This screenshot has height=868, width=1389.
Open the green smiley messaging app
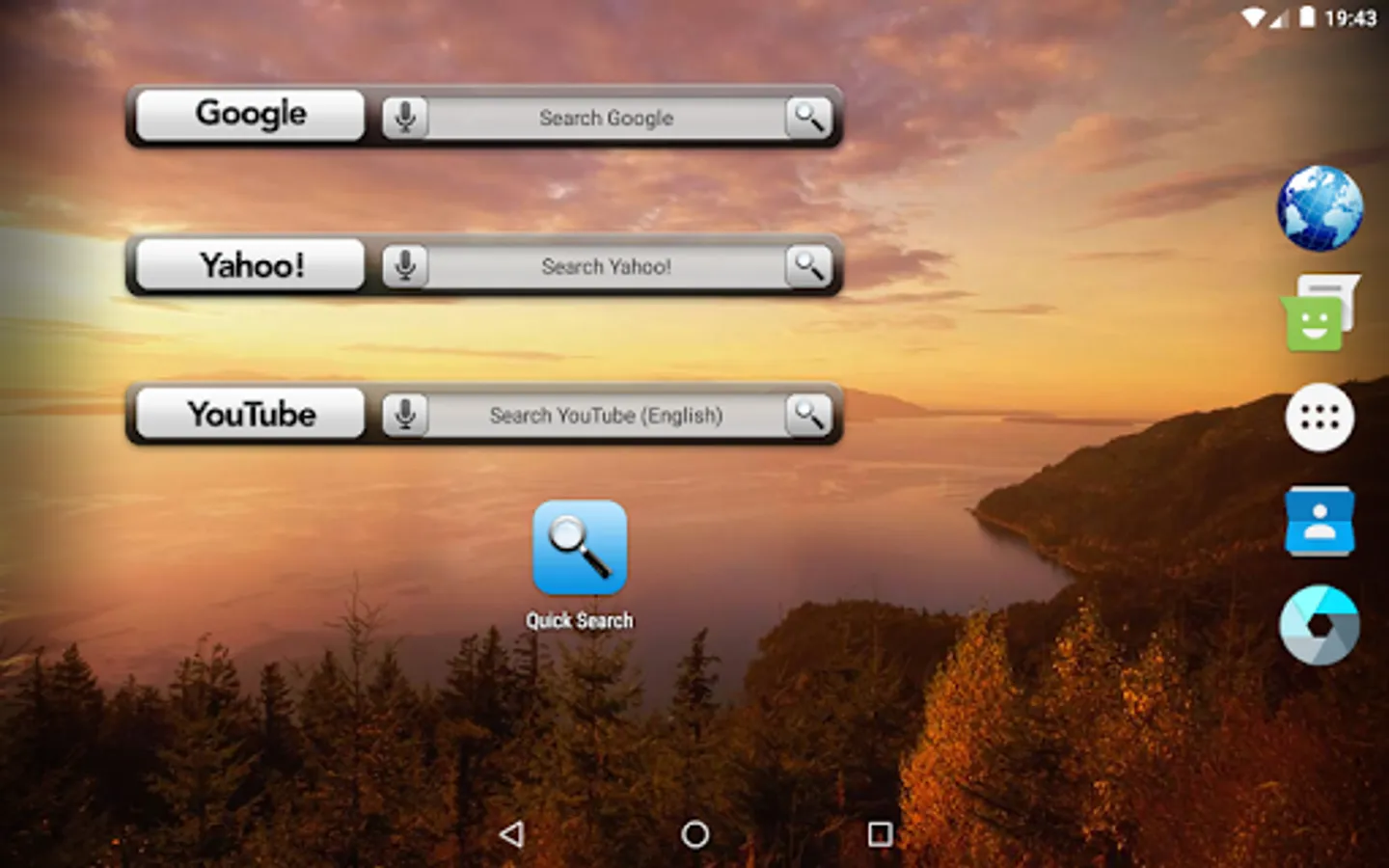tap(1320, 312)
